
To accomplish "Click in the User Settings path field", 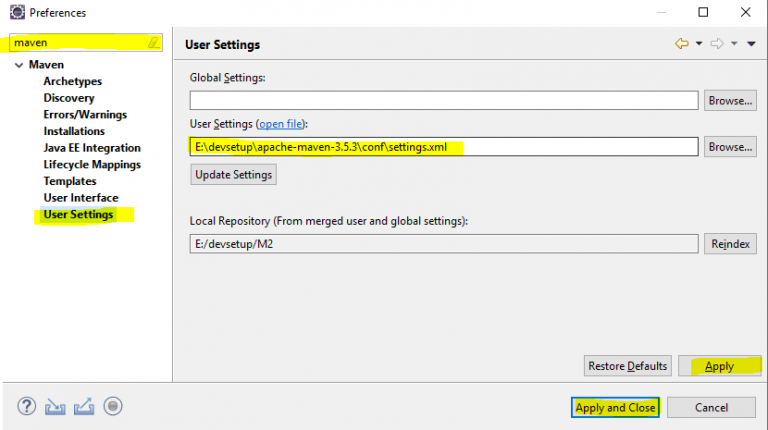I will (x=444, y=147).
